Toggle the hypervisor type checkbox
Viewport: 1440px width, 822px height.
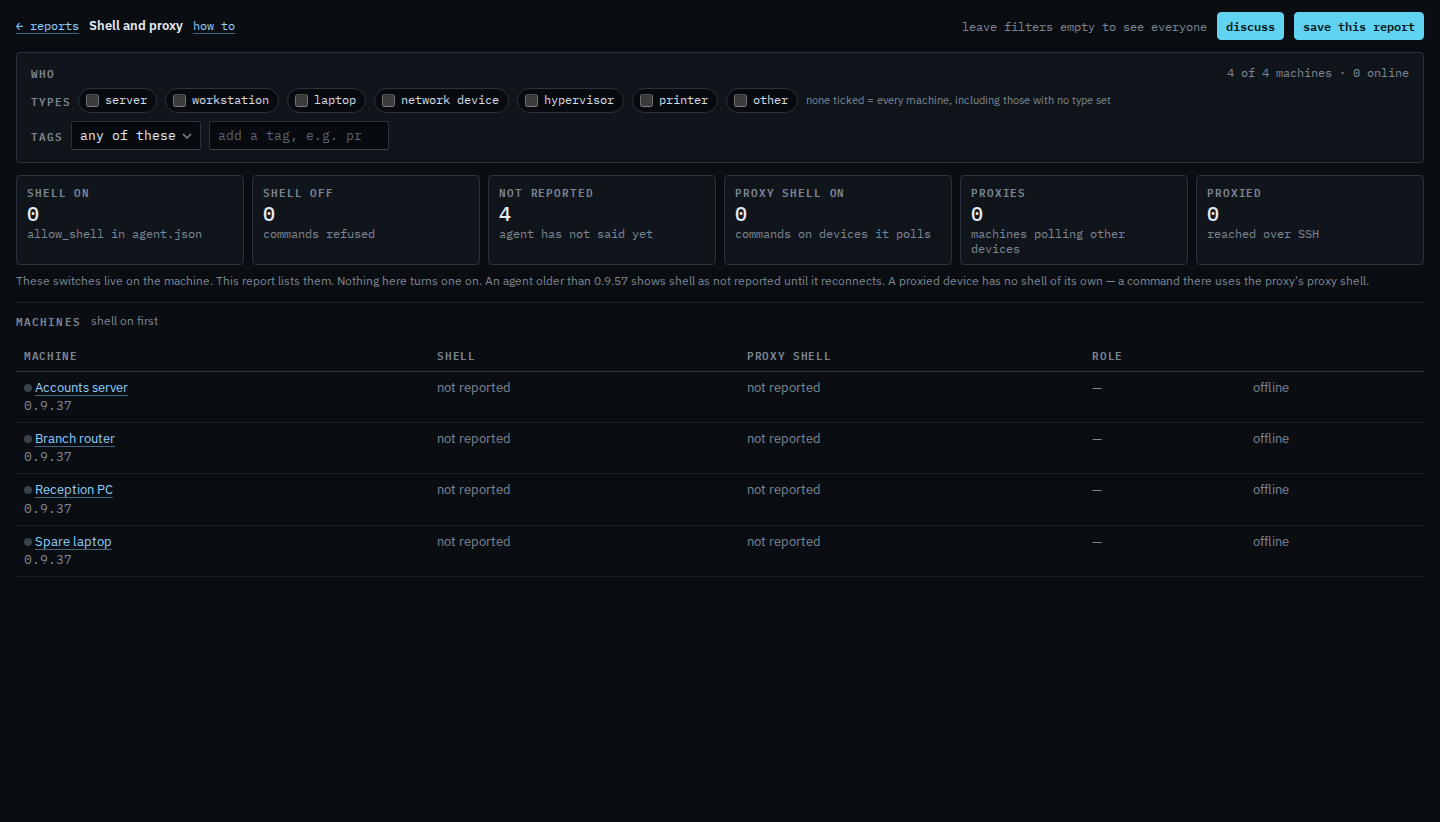click(532, 100)
